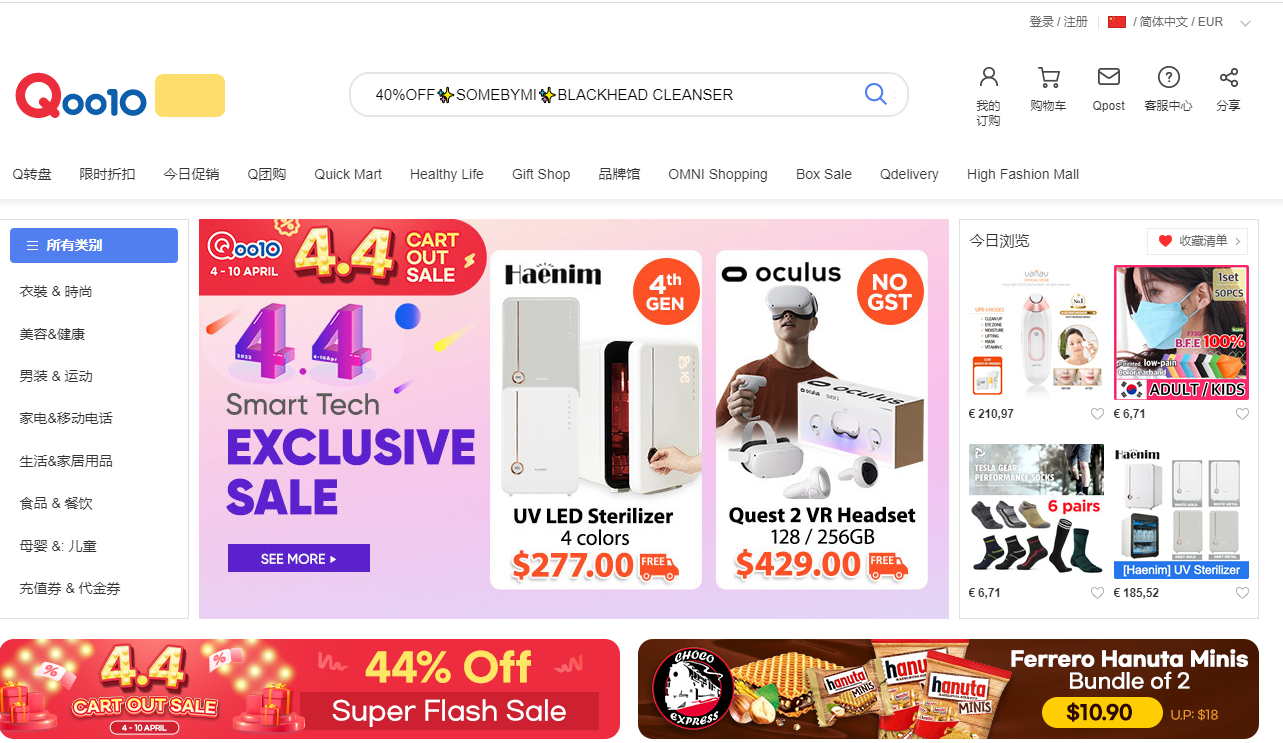The height and width of the screenshot is (743, 1283).
Task: Expand the 收藏清单 wishlist chevron
Action: point(1238,241)
